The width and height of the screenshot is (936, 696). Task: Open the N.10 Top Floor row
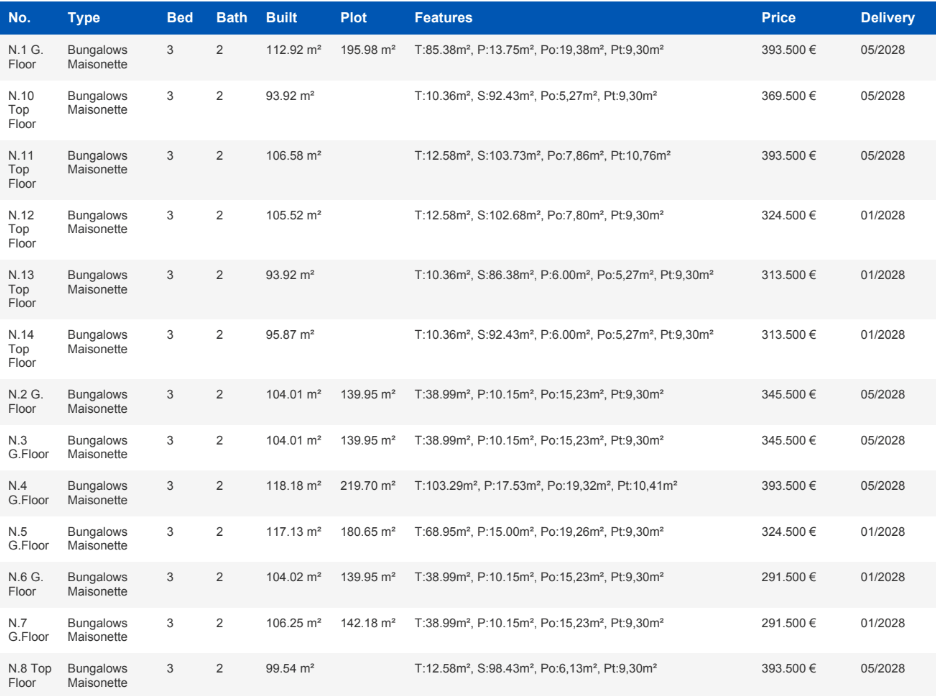(22, 110)
